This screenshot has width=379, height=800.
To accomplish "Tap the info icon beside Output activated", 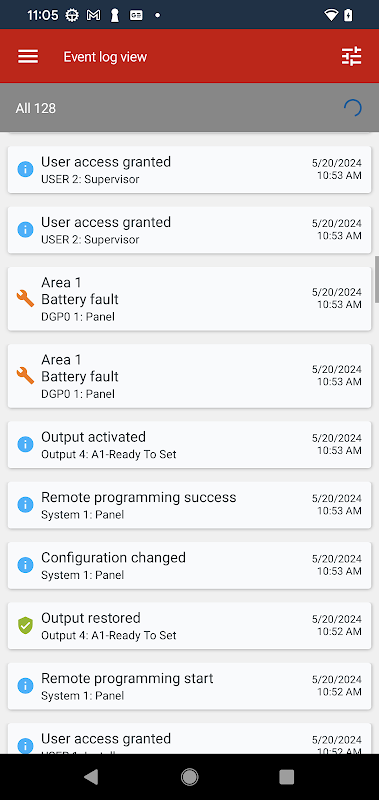I will [25, 444].
